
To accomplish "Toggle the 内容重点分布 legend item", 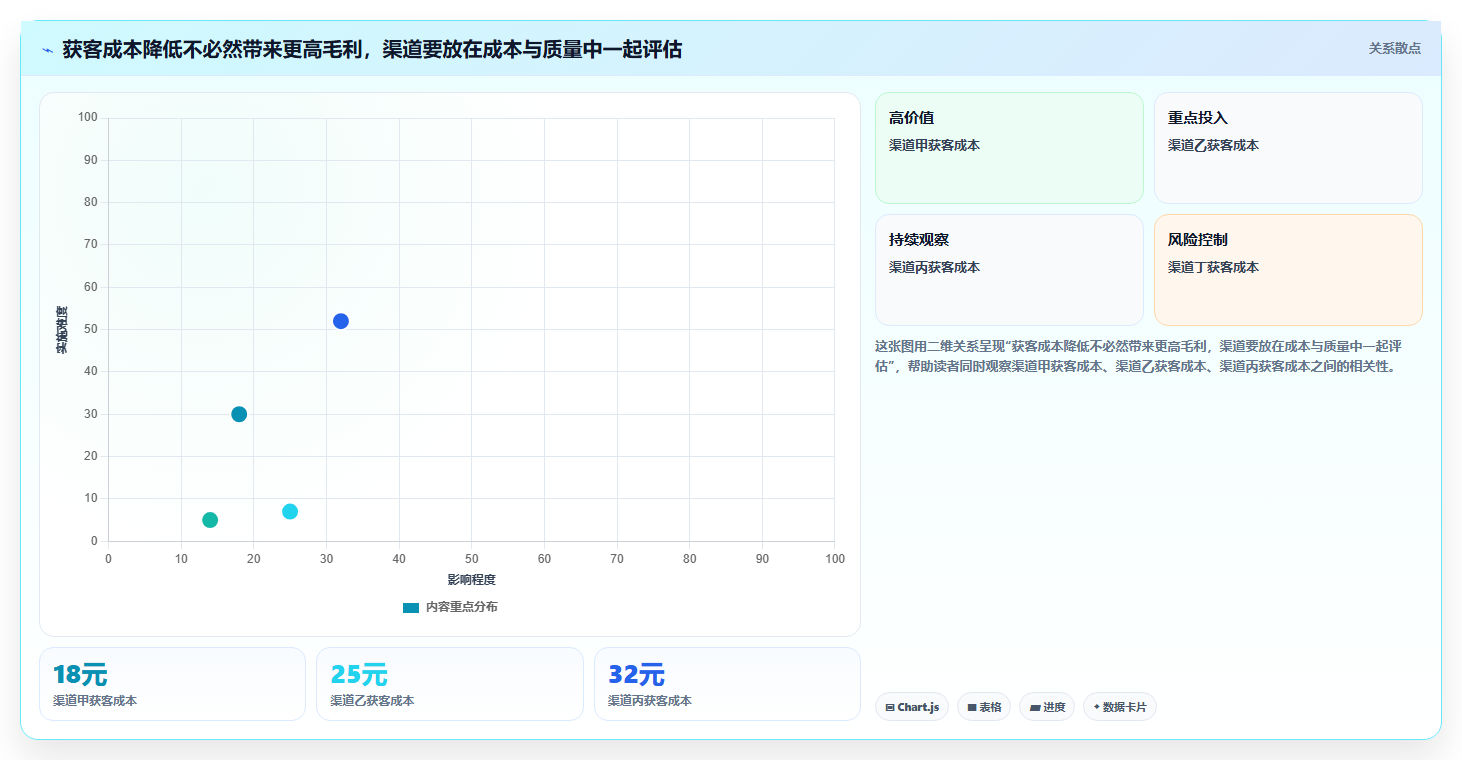I will [450, 607].
